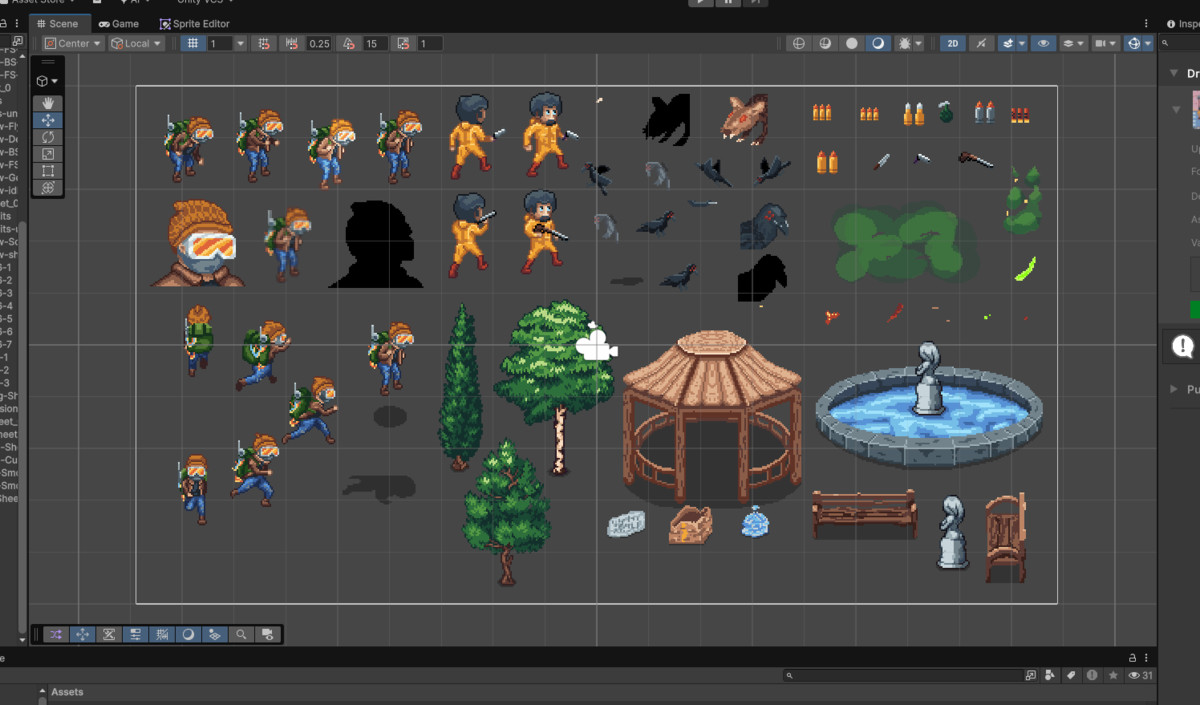The width and height of the screenshot is (1200, 705).
Task: Toggle grid snapping icon
Action: pos(264,44)
